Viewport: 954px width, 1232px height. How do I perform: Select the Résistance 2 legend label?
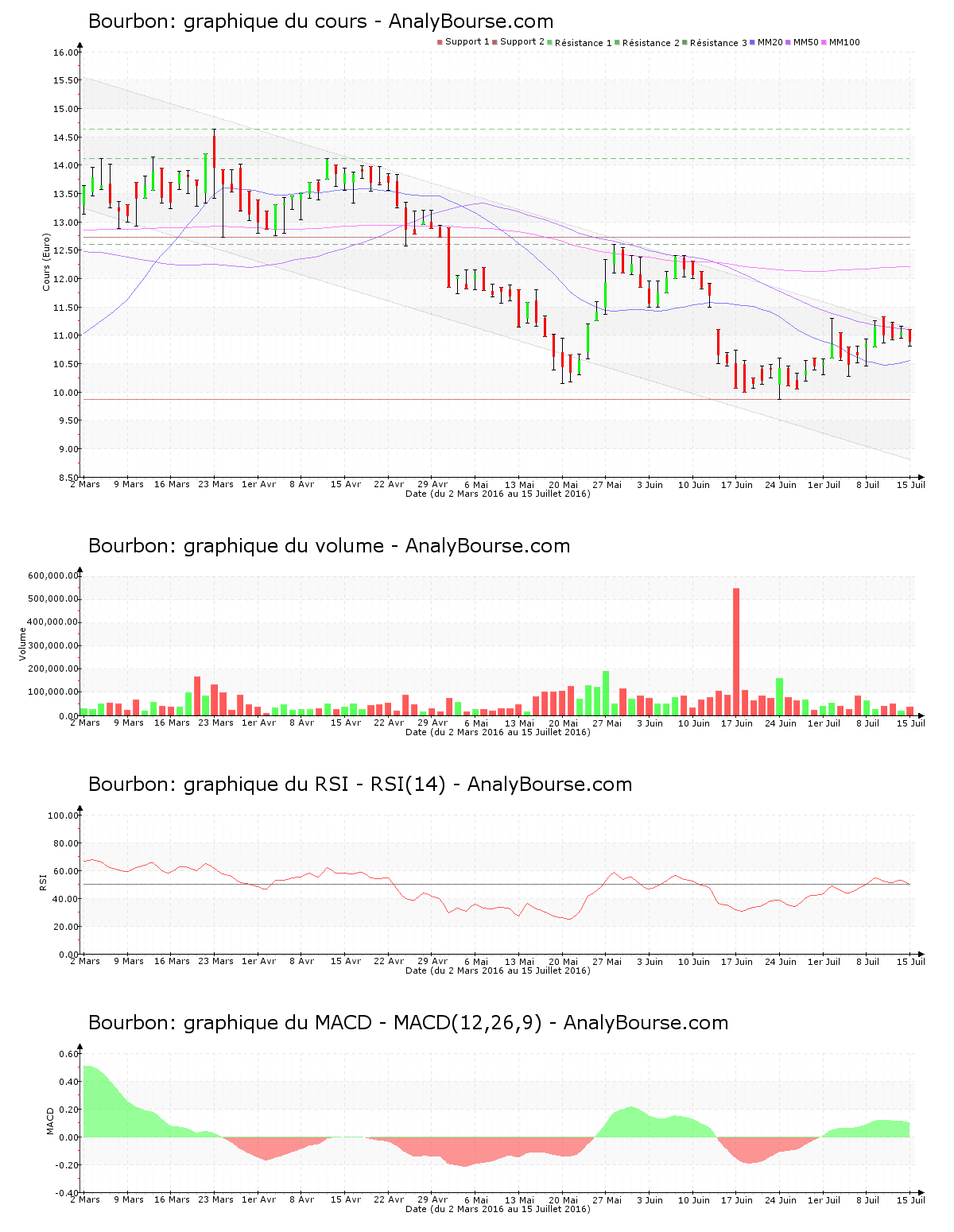[x=650, y=43]
